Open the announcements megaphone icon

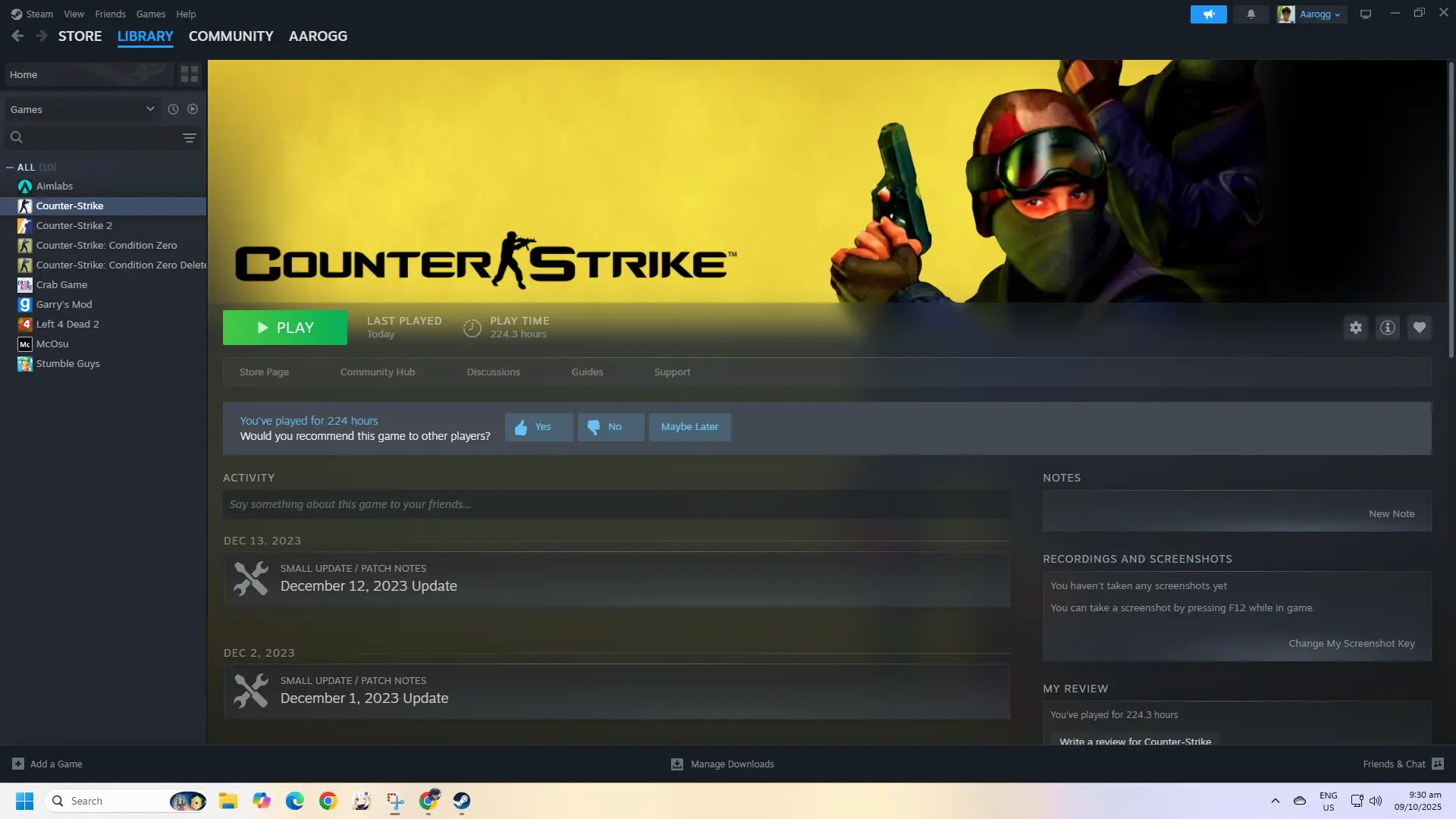click(1208, 14)
